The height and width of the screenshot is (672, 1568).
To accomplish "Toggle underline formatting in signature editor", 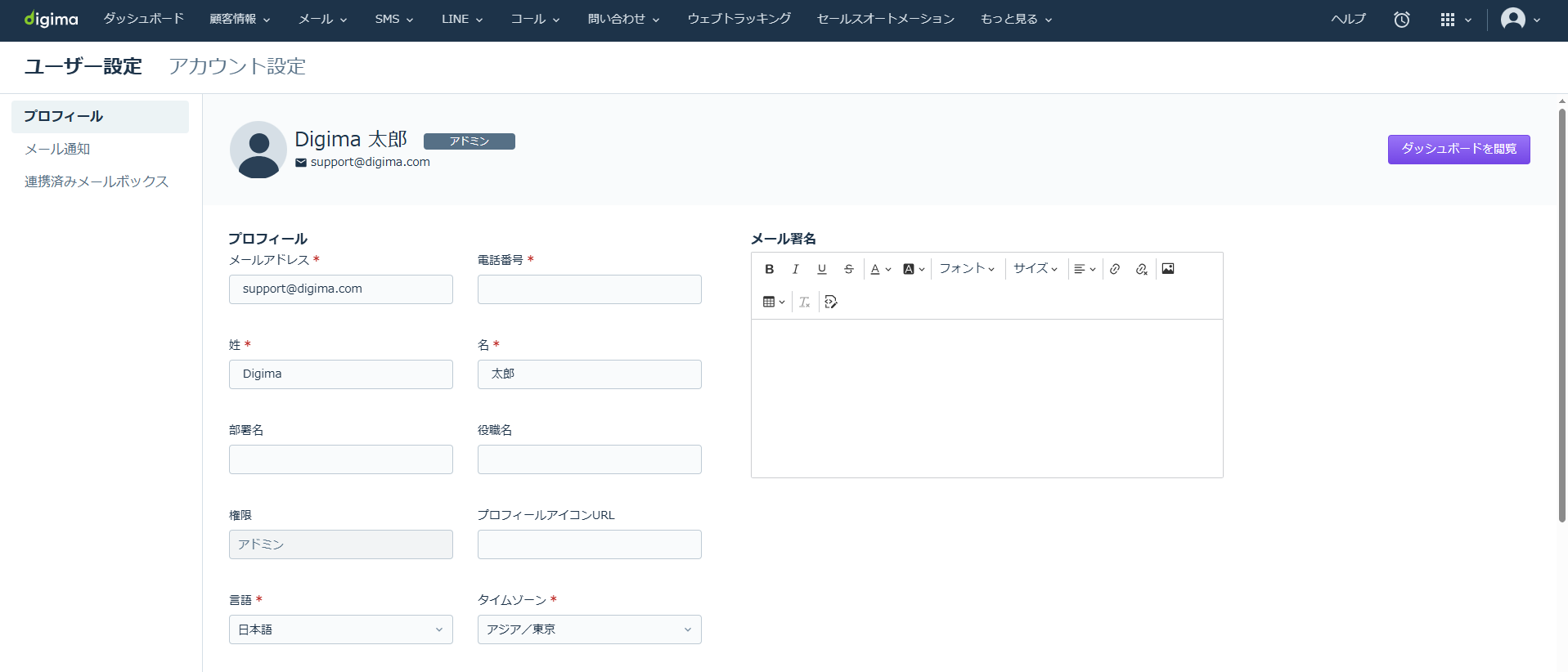I will coord(822,269).
